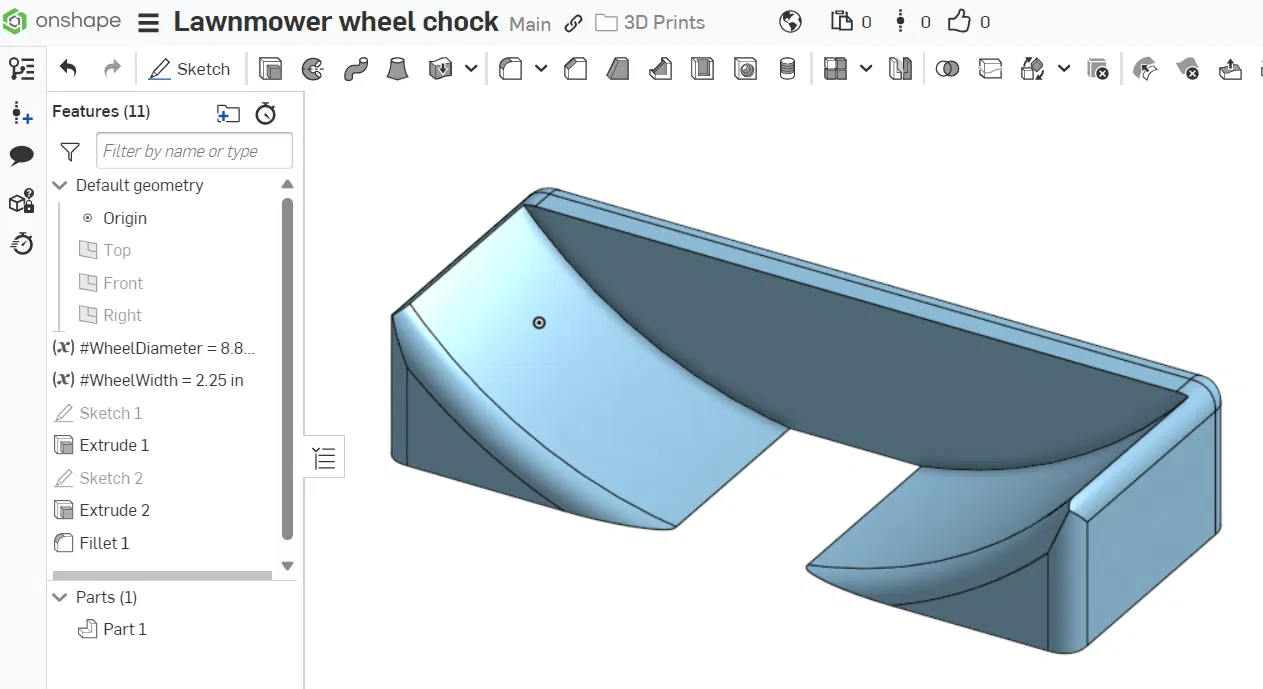
Task: Collapse the Default geometry group
Action: (60, 185)
